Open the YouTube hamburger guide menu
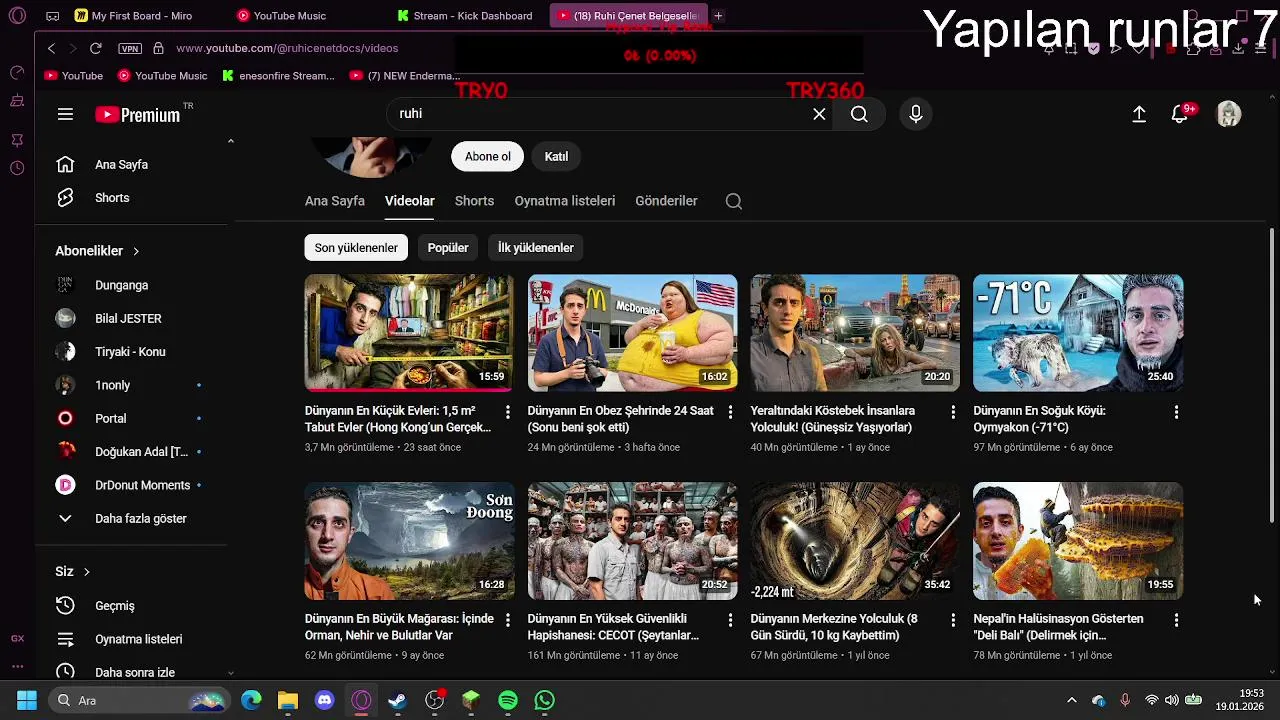This screenshot has height=720, width=1280. [x=65, y=114]
